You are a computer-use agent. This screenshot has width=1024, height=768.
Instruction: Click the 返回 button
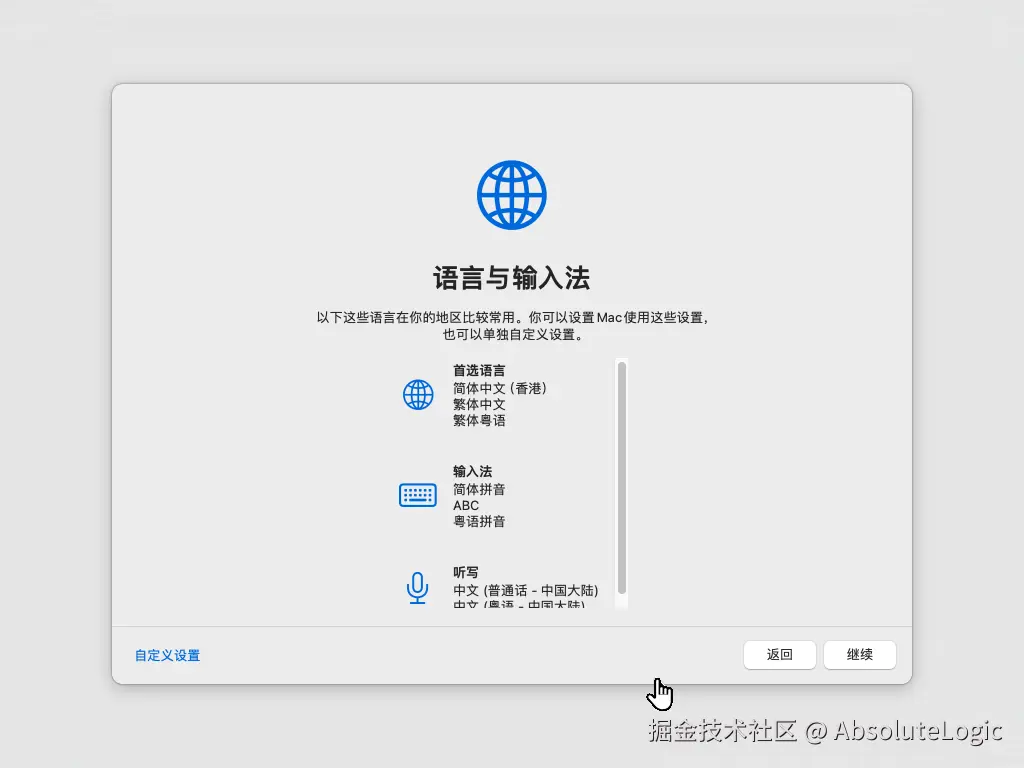click(780, 654)
